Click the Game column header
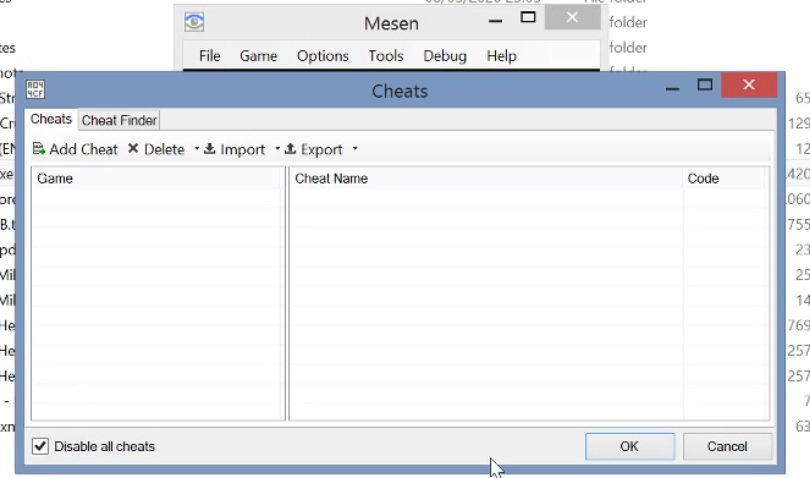 pos(157,178)
